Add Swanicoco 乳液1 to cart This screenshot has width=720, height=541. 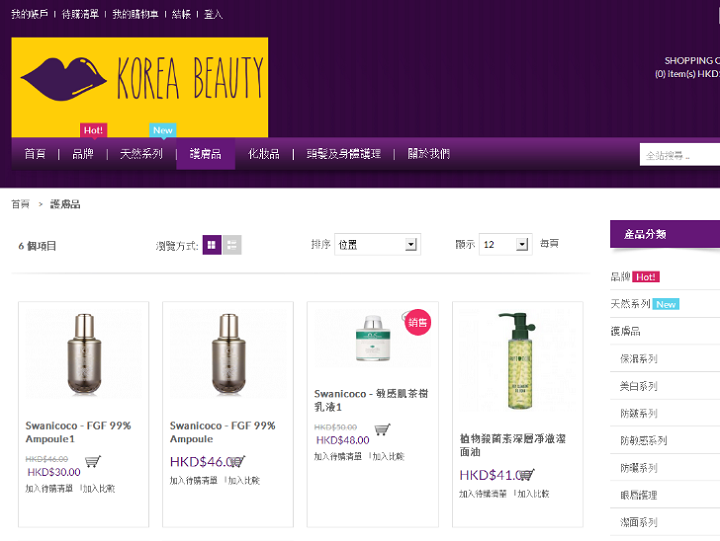(x=382, y=429)
